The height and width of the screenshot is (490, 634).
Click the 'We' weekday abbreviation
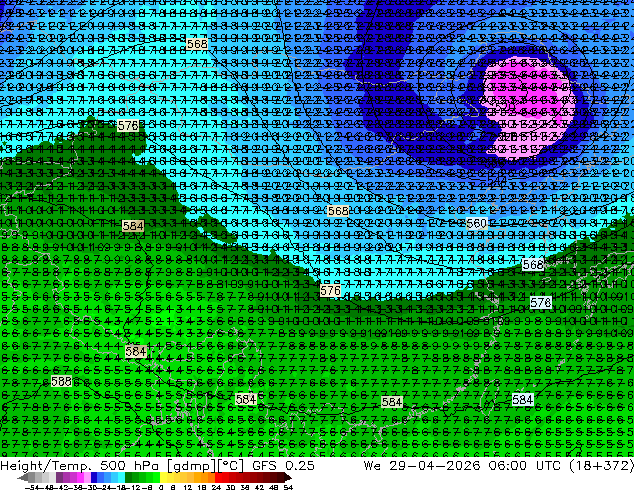(x=372, y=465)
